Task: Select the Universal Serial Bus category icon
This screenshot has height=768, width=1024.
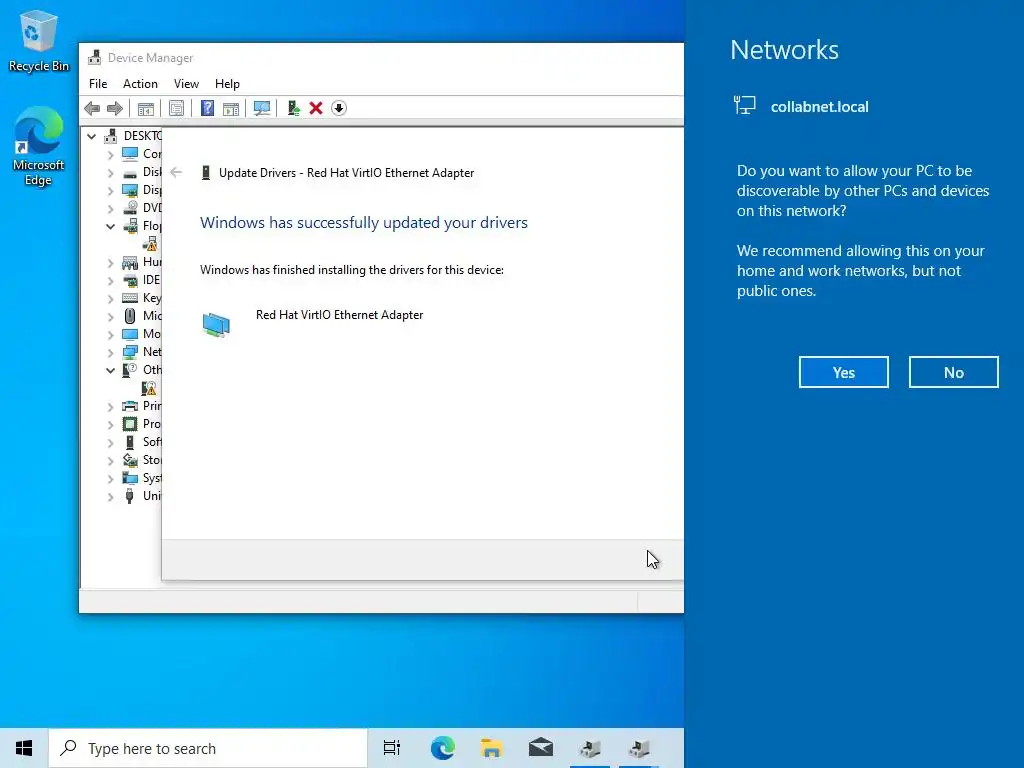Action: pos(130,496)
